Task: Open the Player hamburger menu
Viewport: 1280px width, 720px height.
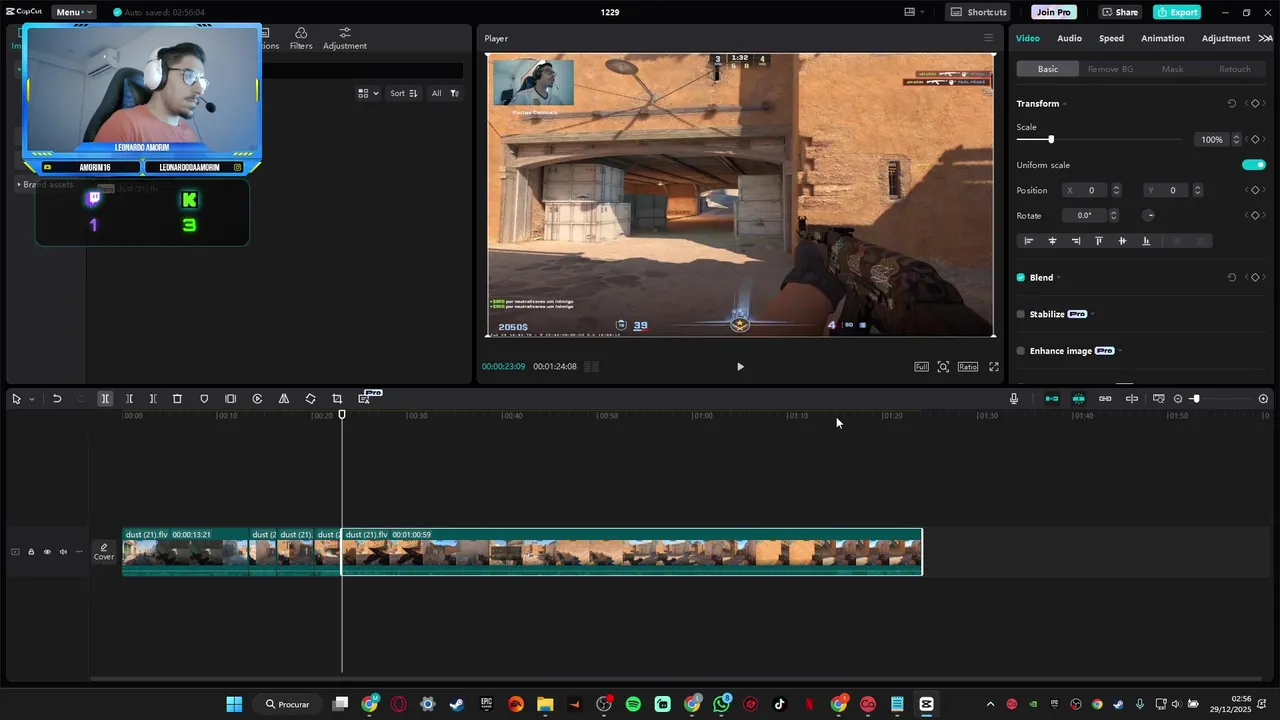Action: click(988, 38)
